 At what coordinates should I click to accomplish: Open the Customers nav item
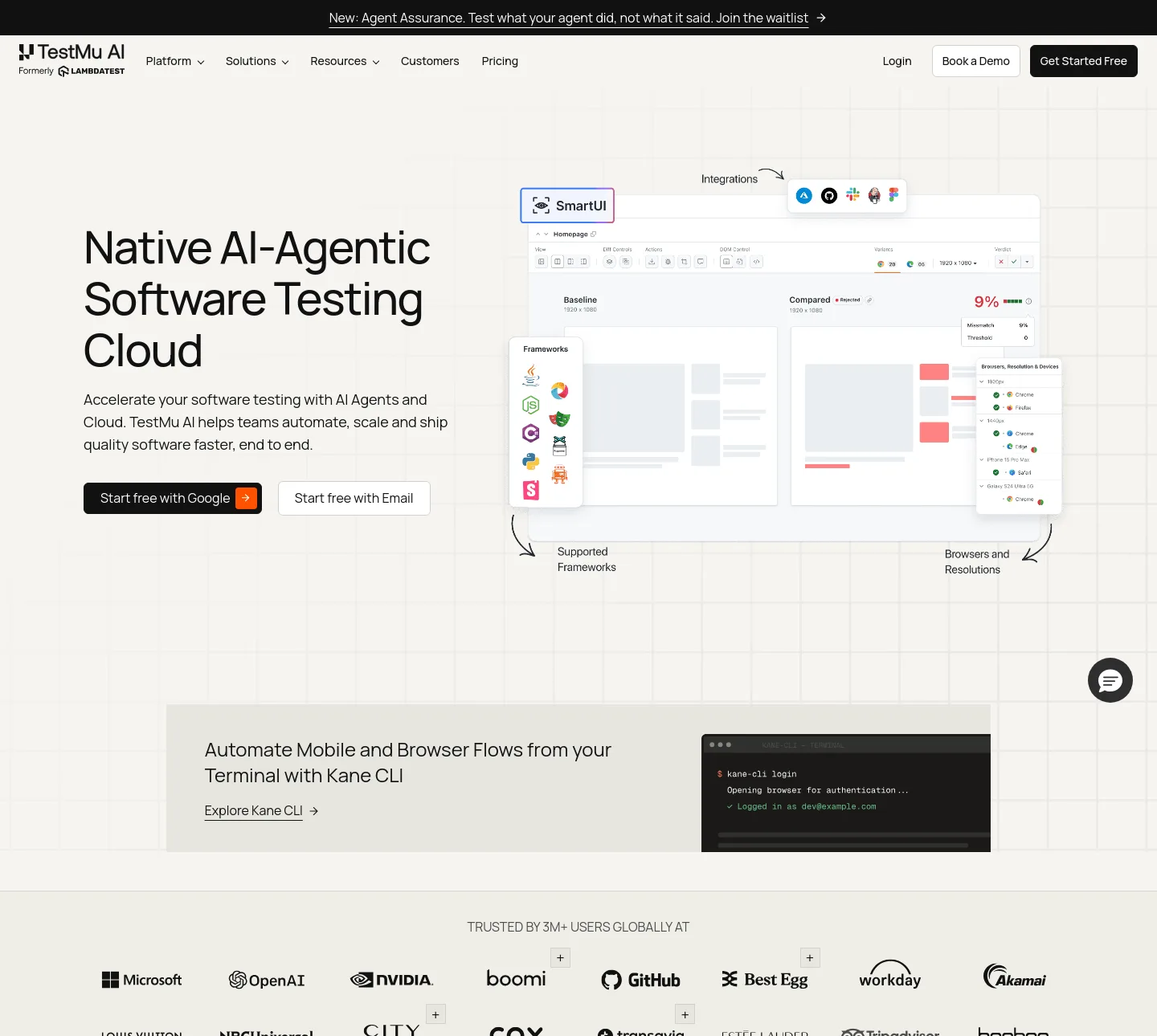click(x=430, y=61)
